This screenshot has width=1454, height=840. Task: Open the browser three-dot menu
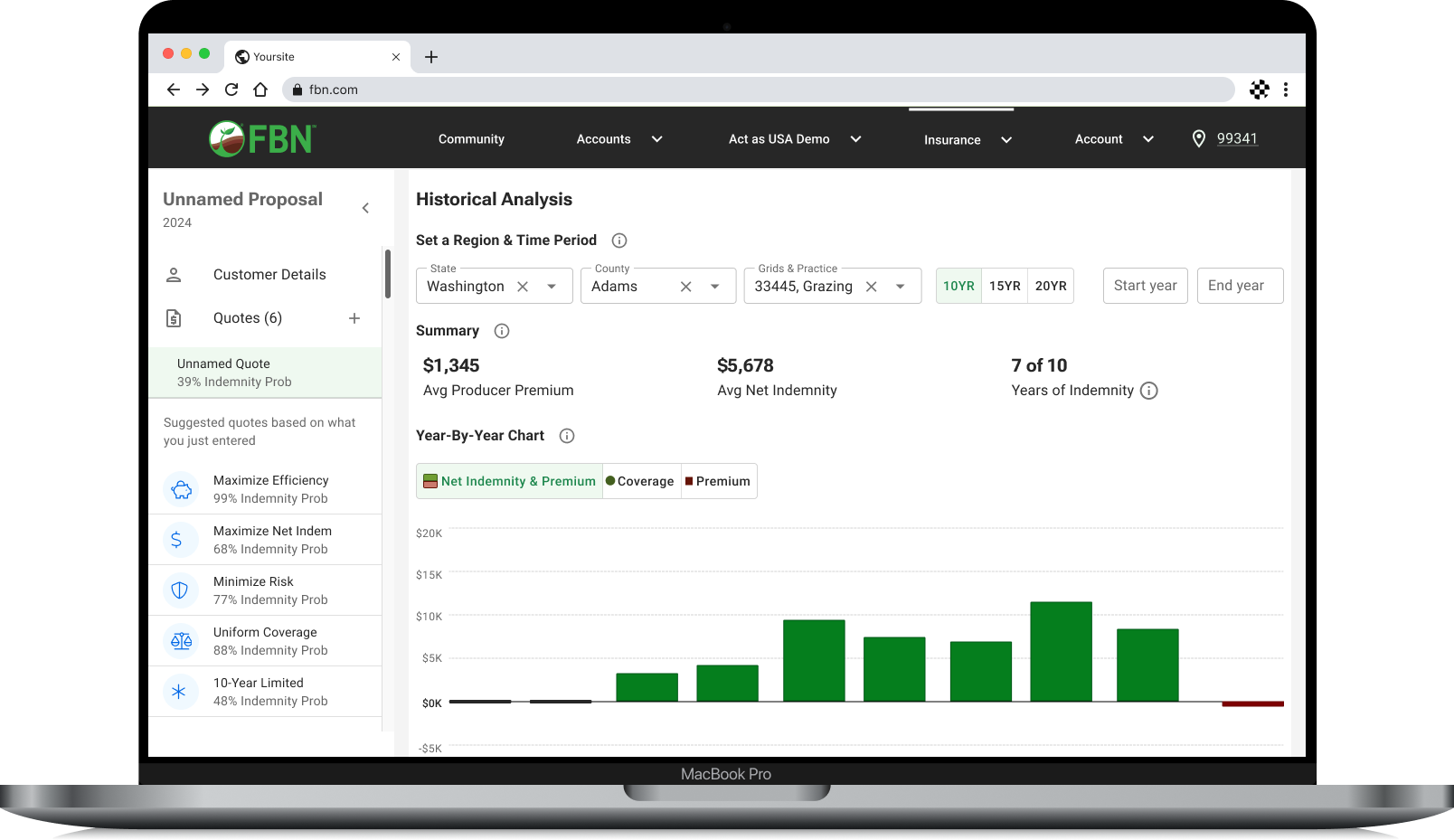coord(1286,90)
